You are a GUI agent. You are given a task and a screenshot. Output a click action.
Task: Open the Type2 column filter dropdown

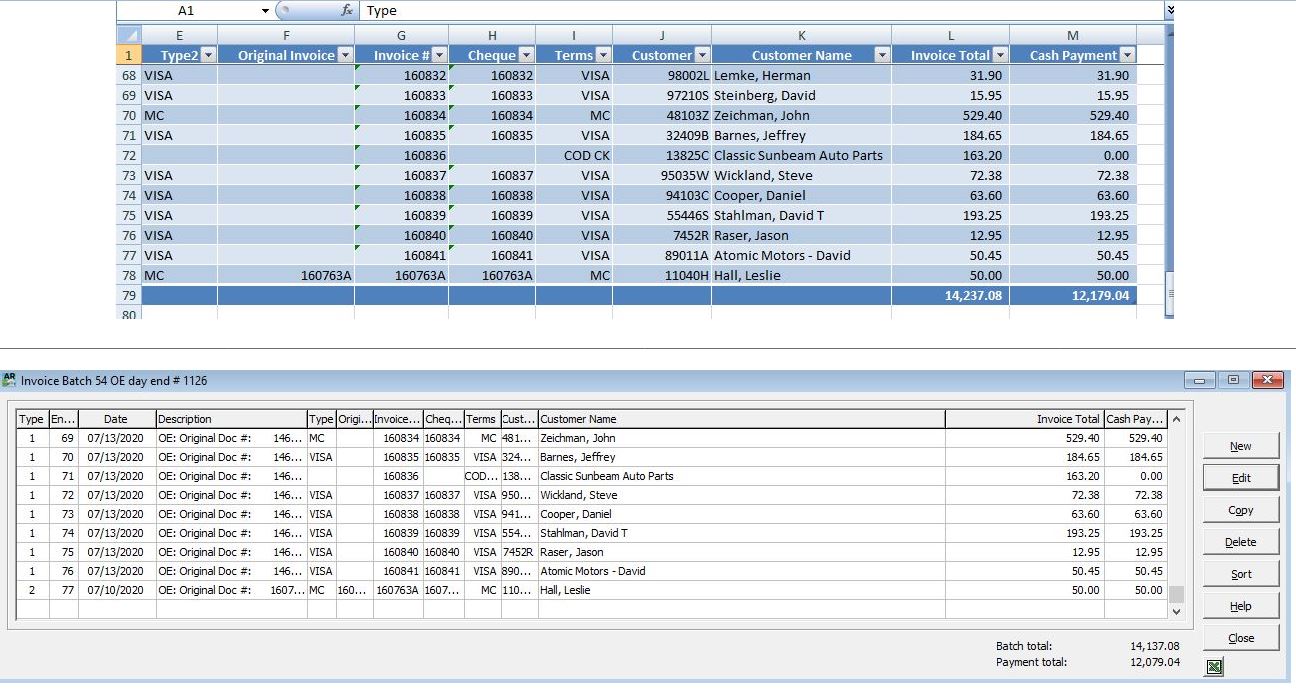[x=209, y=56]
